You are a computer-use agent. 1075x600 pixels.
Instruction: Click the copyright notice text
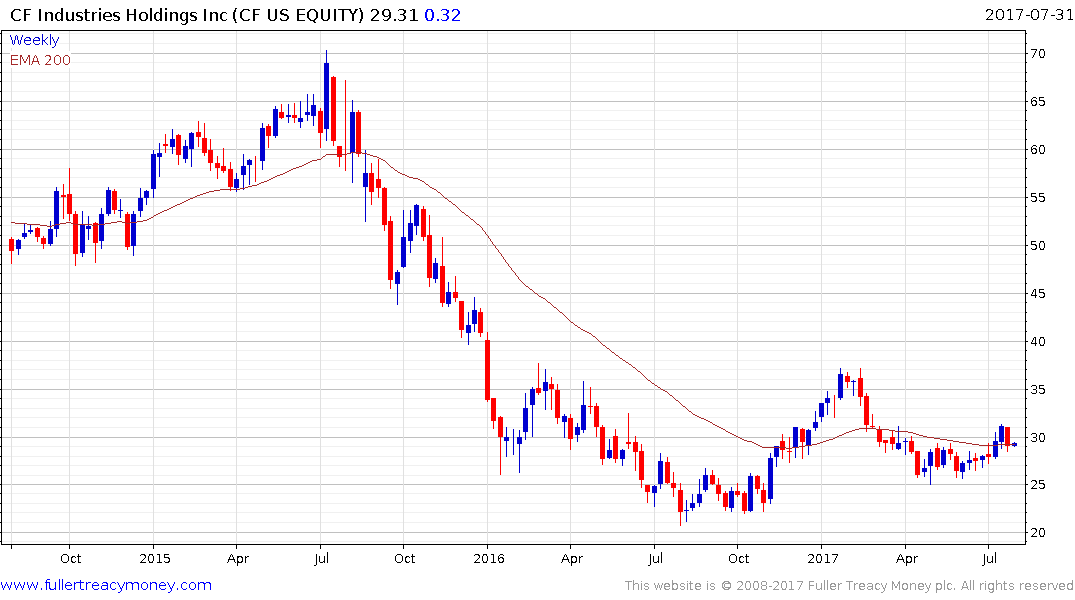pos(849,586)
